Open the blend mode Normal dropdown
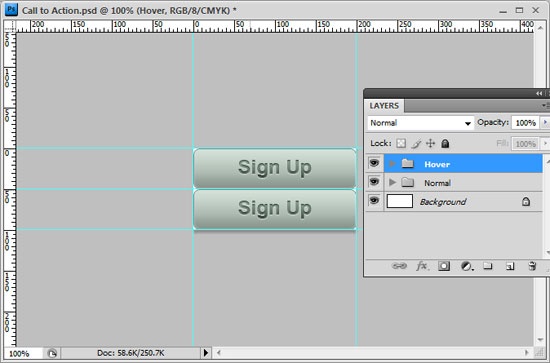This screenshot has width=550, height=363. pyautogui.click(x=421, y=123)
